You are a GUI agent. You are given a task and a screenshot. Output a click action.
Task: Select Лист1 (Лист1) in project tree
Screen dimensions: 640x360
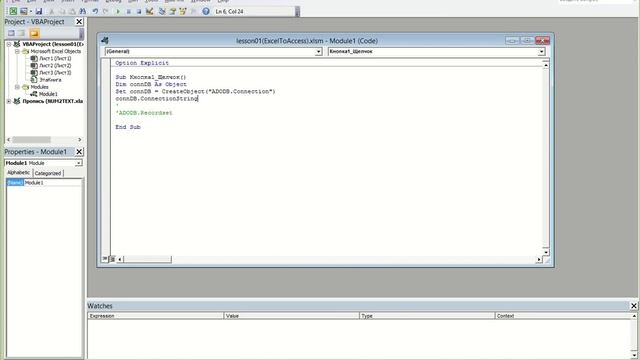click(x=55, y=58)
